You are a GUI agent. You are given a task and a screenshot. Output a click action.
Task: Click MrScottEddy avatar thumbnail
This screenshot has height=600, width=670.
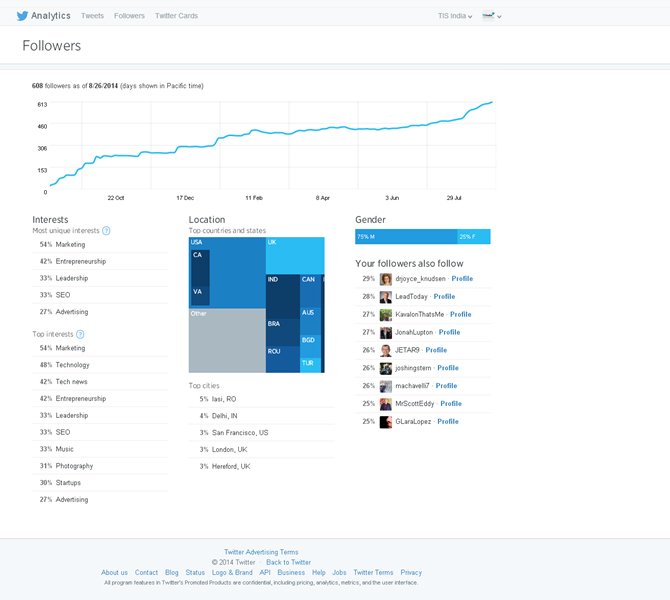(385, 404)
